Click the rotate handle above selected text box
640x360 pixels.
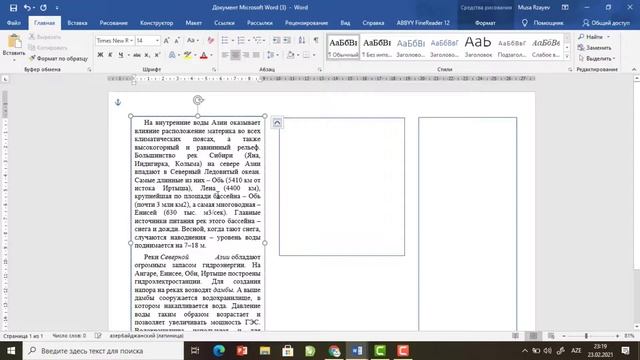pyautogui.click(x=198, y=100)
